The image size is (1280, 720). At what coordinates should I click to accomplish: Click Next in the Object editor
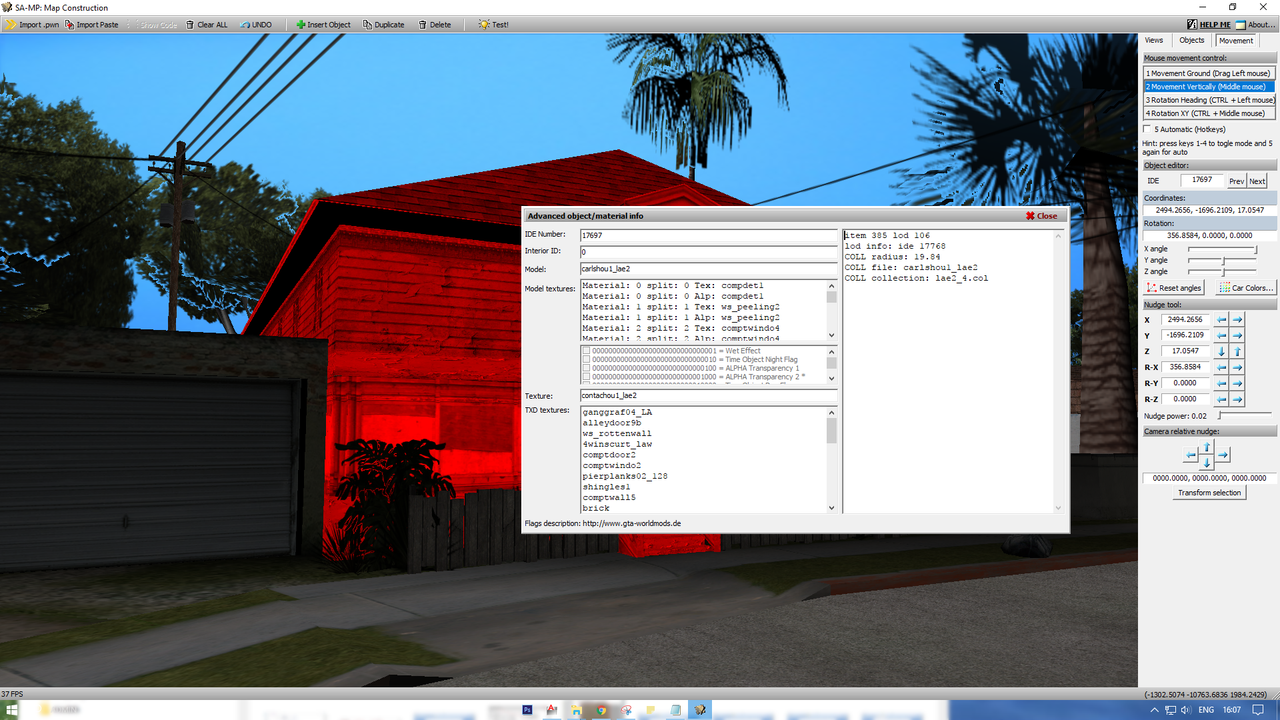[1257, 181]
